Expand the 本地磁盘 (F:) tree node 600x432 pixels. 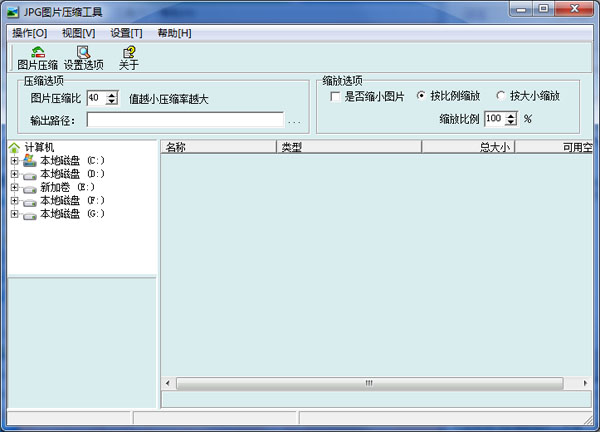[x=15, y=201]
